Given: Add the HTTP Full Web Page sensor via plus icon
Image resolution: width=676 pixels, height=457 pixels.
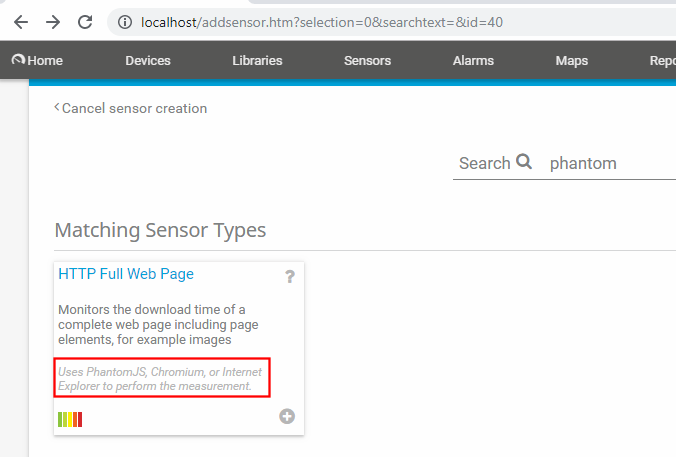Looking at the screenshot, I should (287, 416).
